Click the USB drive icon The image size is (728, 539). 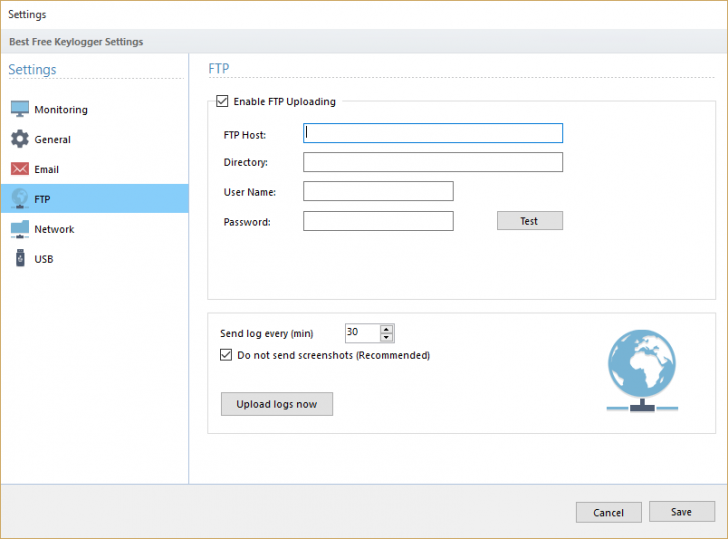point(20,258)
